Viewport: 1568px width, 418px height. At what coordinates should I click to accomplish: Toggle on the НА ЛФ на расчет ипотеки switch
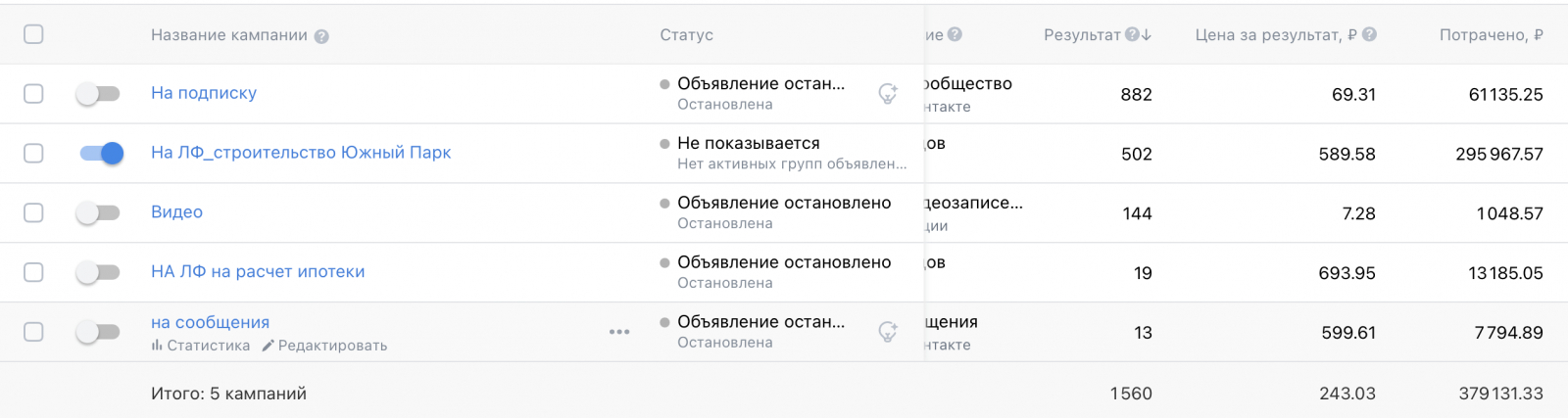click(98, 272)
